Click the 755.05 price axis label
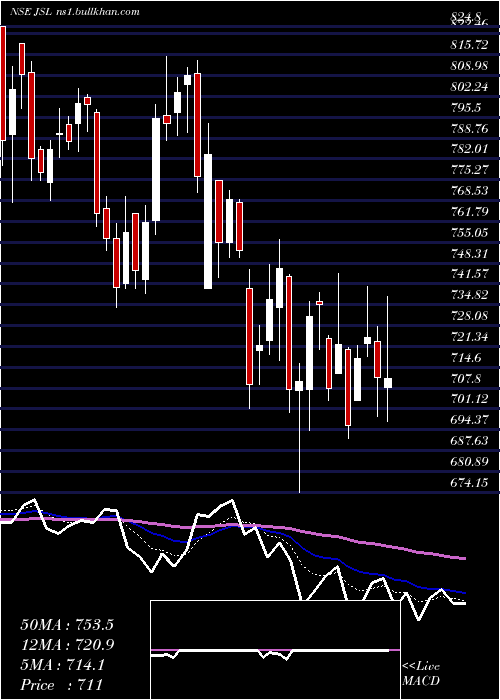This screenshot has height=700, width=500. tap(469, 233)
